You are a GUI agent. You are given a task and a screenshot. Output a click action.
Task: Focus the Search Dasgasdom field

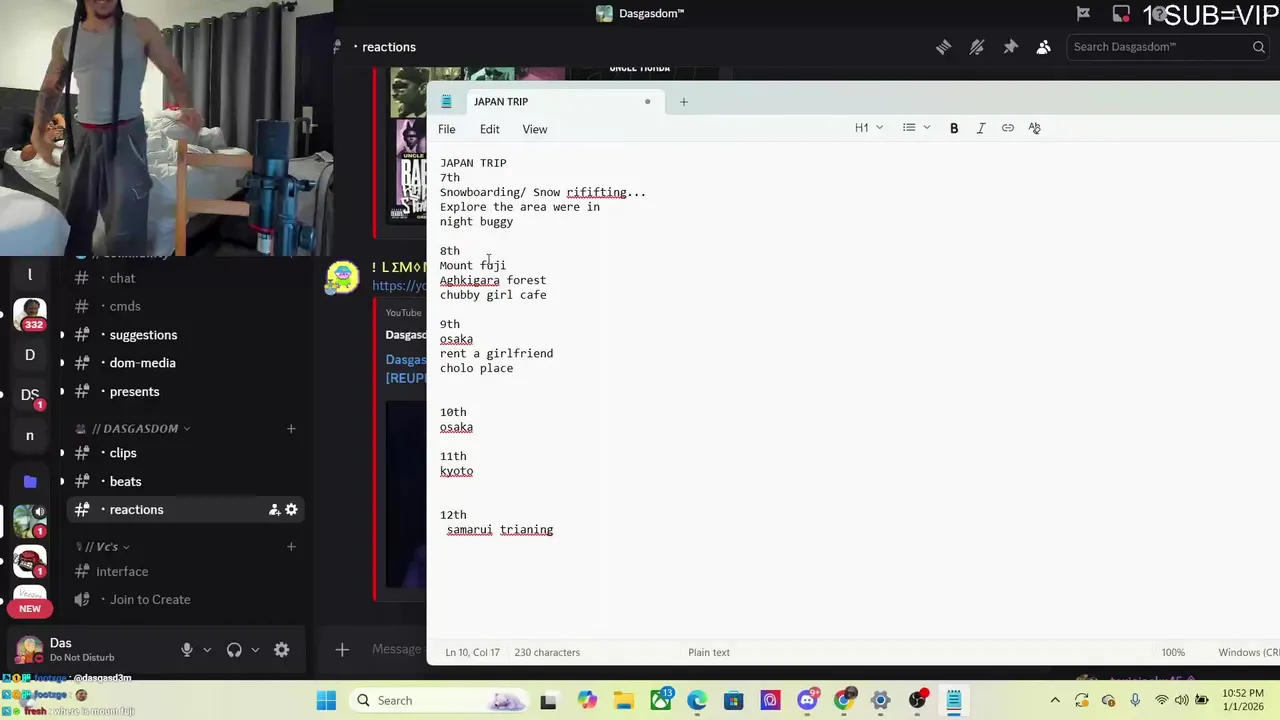pyautogui.click(x=1168, y=47)
